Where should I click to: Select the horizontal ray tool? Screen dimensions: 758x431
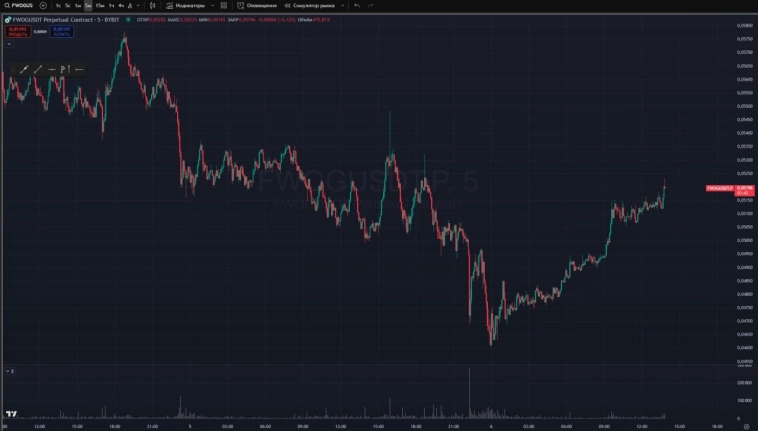tap(52, 70)
